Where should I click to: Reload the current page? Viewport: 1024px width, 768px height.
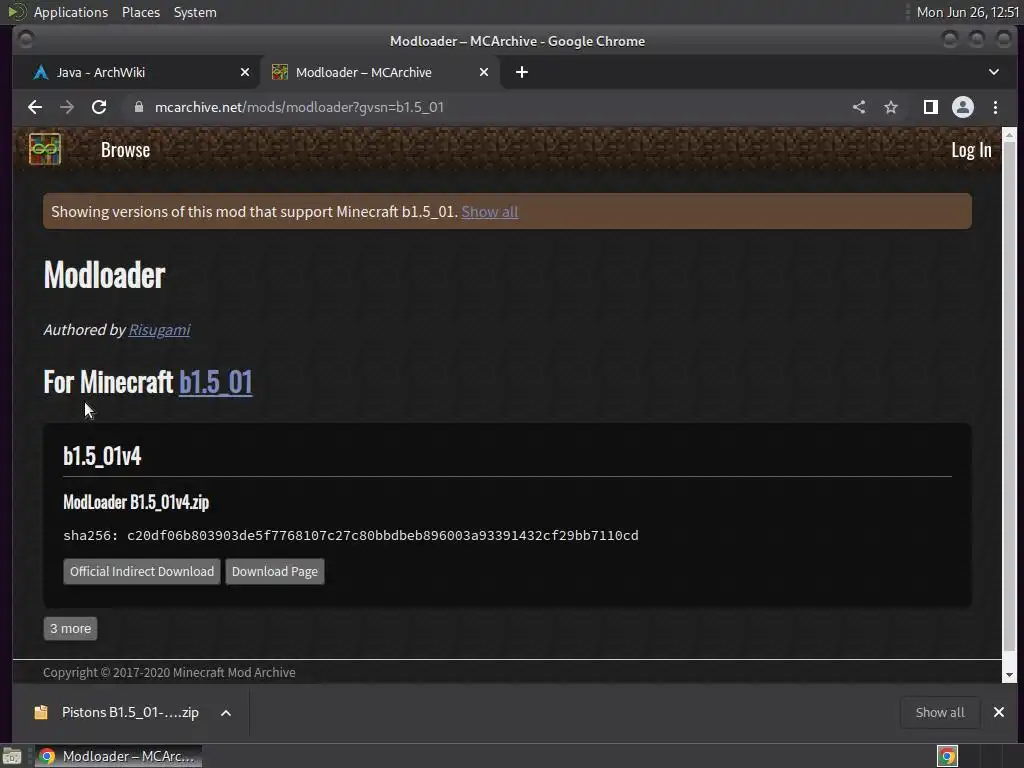point(99,107)
